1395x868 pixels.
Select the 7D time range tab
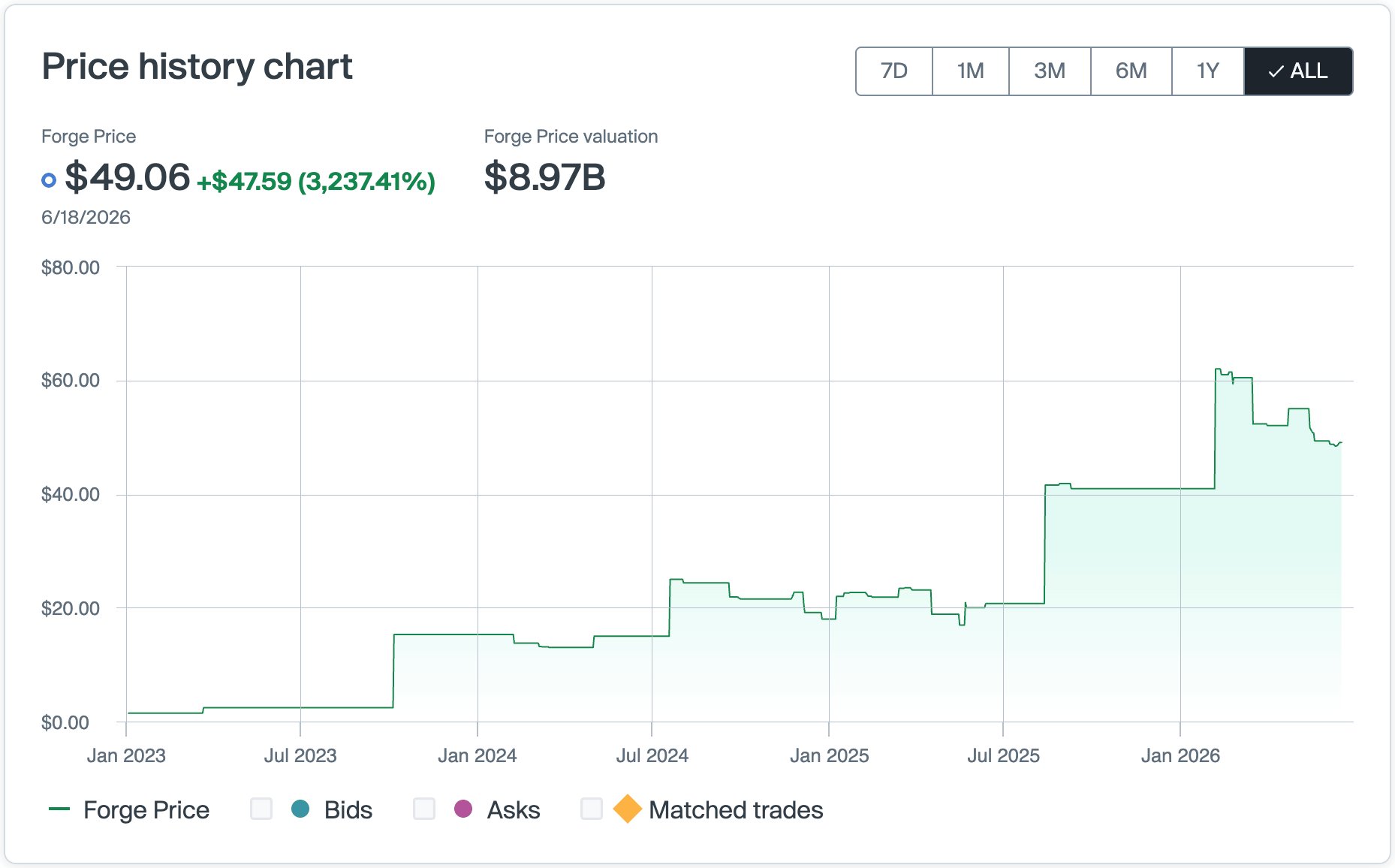point(894,71)
